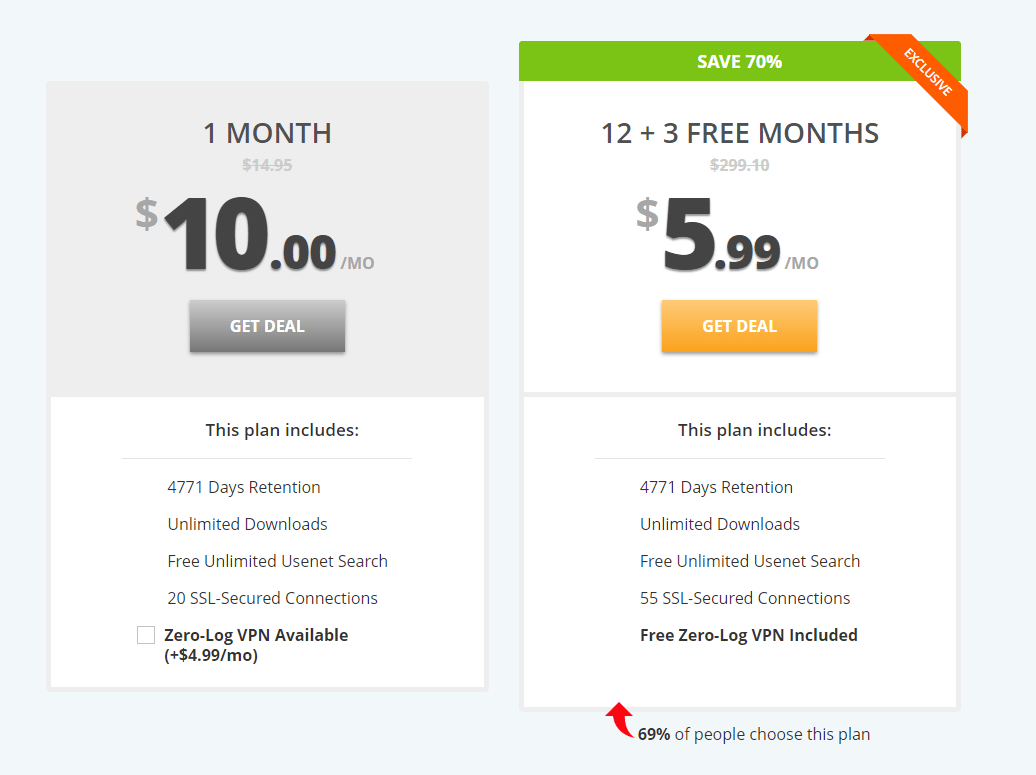Click the 20 SSL-Secured Connections feature

[272, 598]
